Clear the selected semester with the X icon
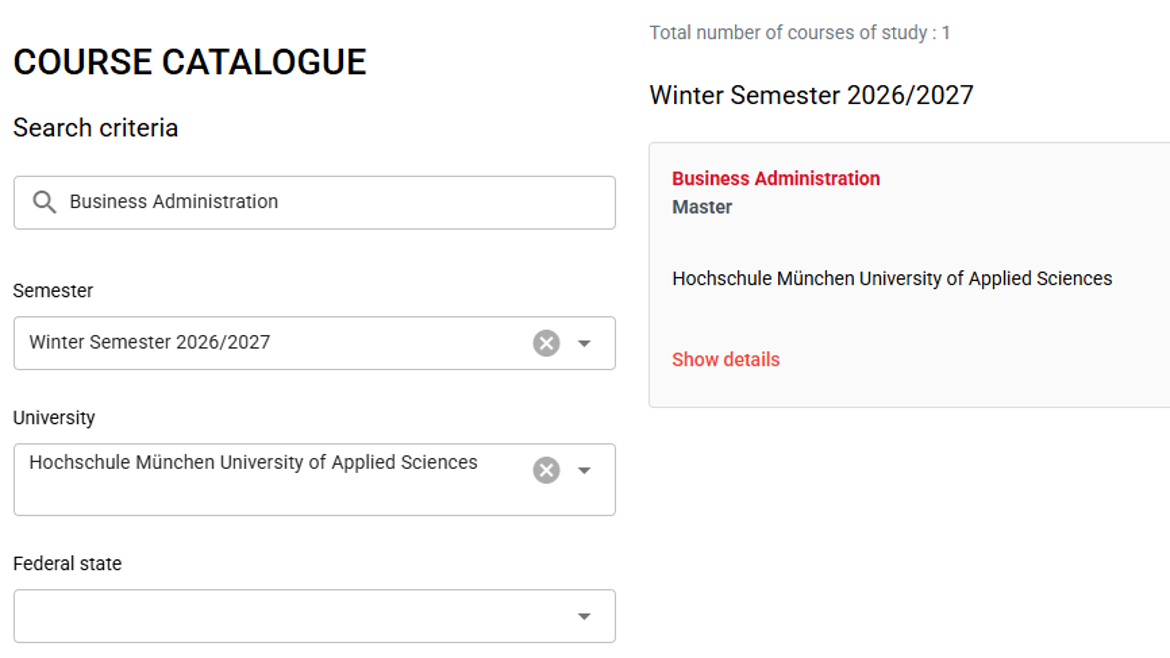The width and height of the screenshot is (1170, 658). (x=545, y=343)
